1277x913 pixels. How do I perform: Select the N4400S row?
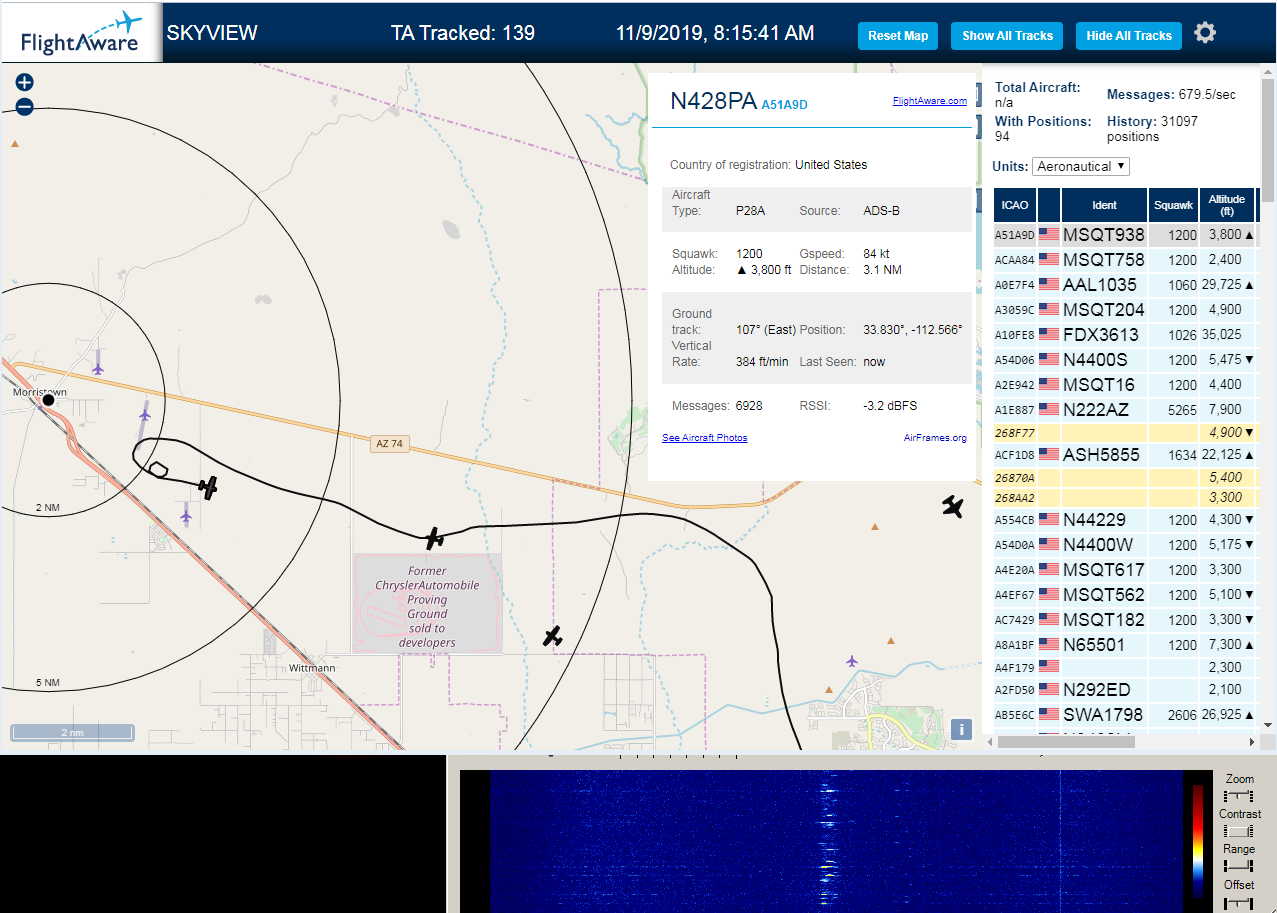1125,360
